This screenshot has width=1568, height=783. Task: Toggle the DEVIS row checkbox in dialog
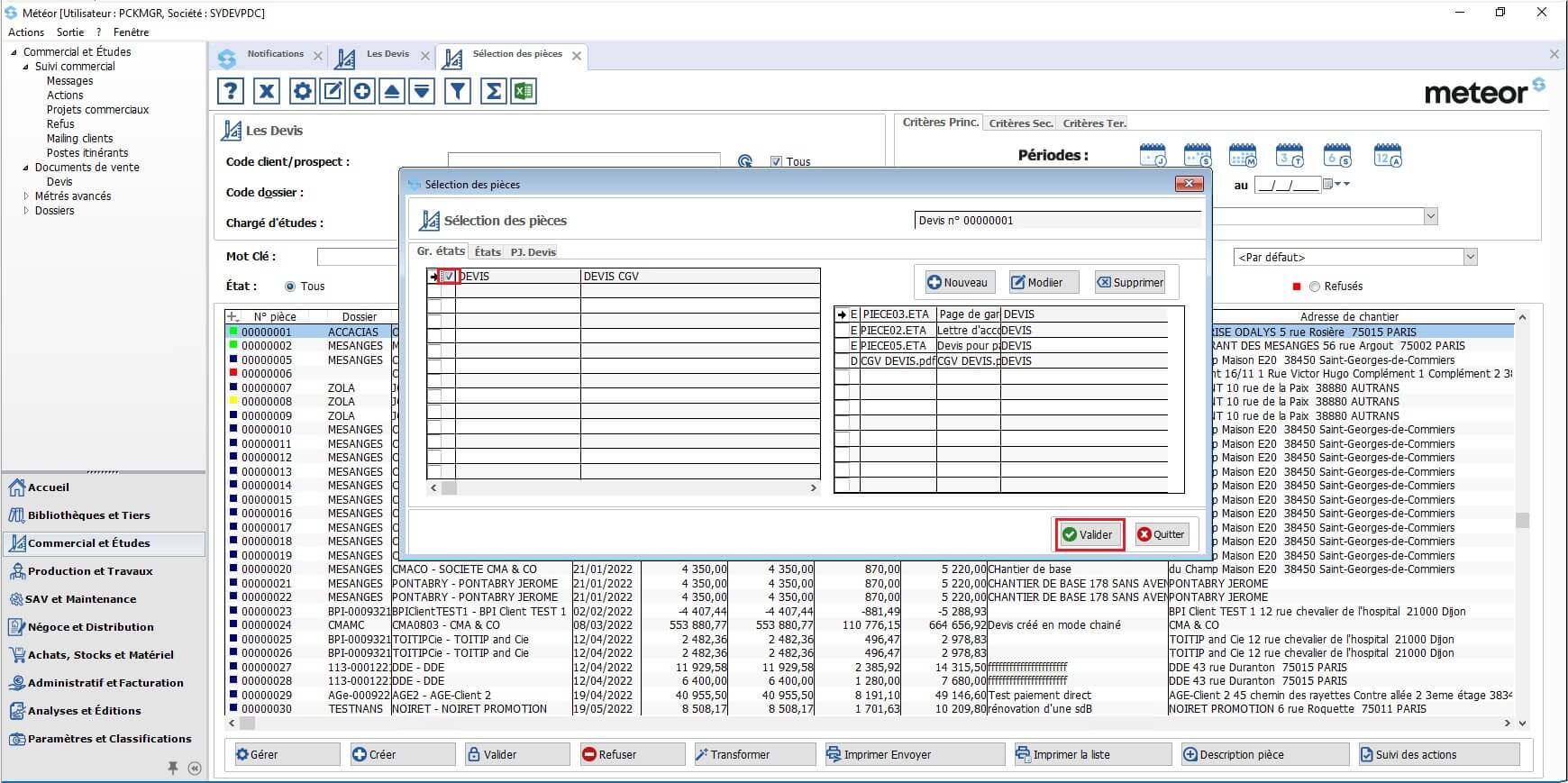tap(449, 277)
